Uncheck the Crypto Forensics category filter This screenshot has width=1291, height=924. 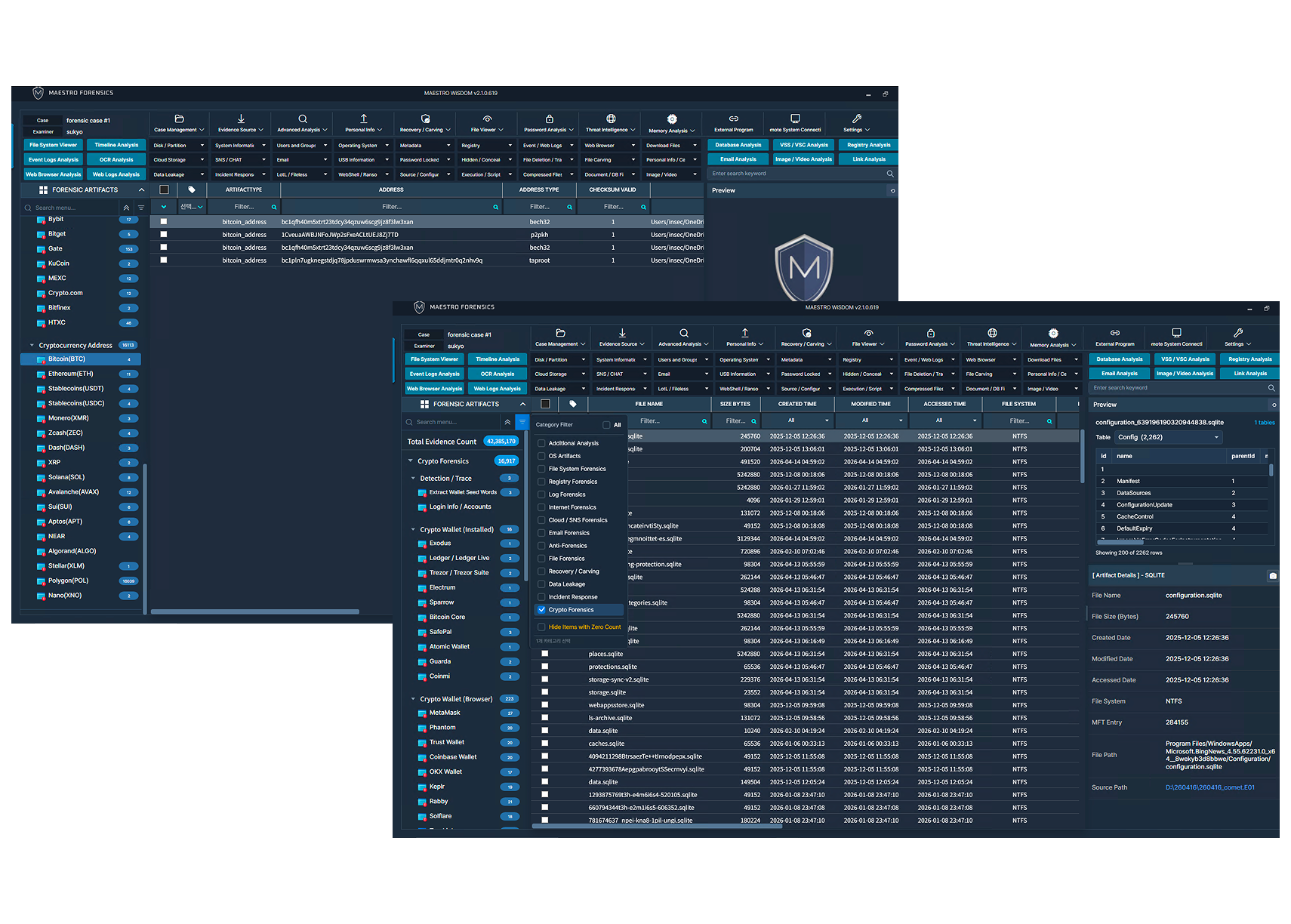click(541, 610)
